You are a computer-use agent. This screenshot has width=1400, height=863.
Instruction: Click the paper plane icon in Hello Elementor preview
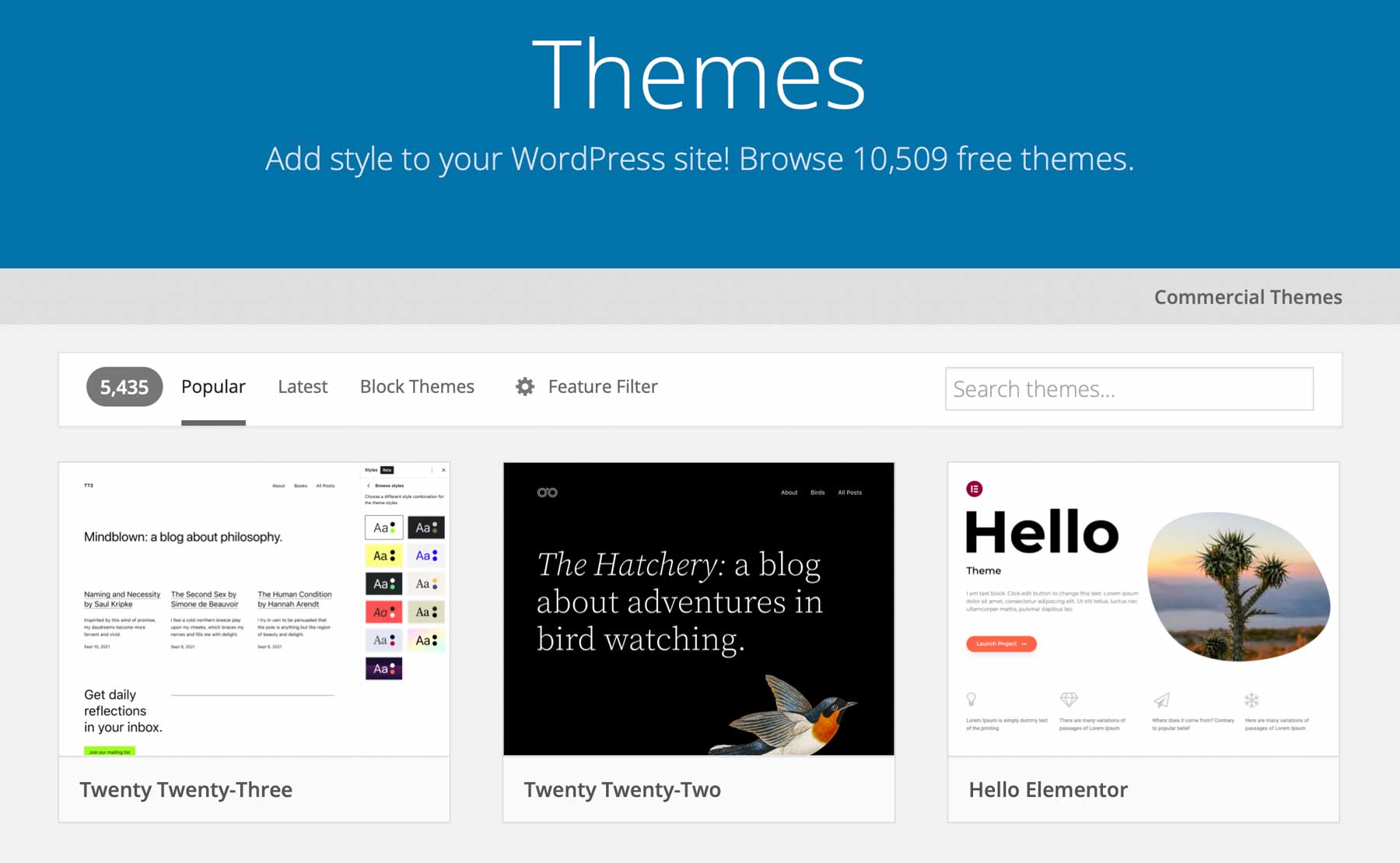coord(1162,699)
